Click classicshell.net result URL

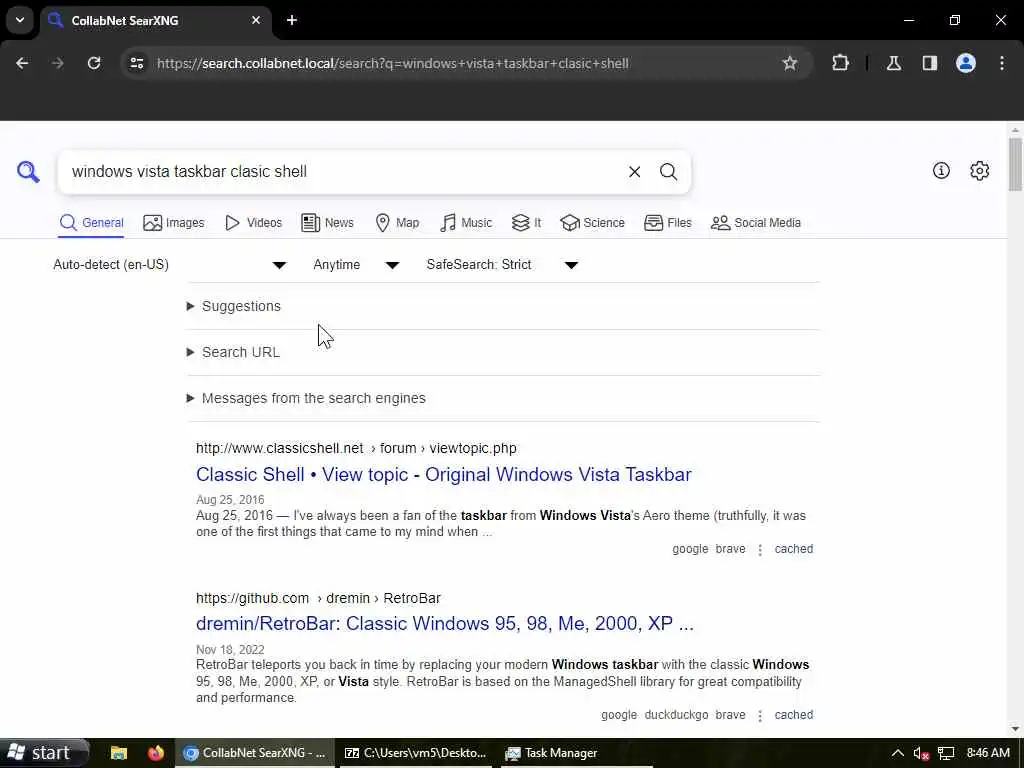pyautogui.click(x=356, y=448)
